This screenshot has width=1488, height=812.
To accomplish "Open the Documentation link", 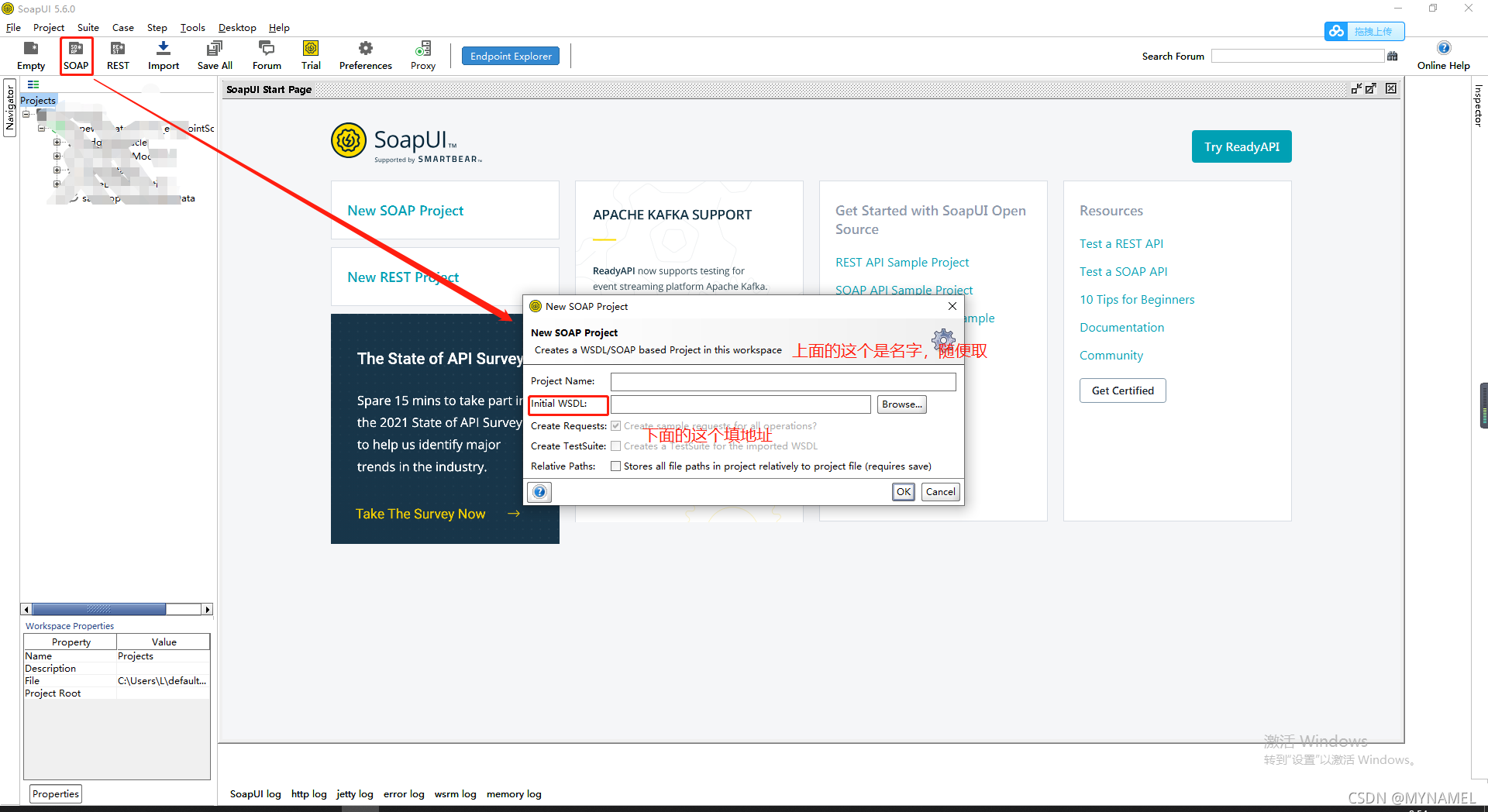I will tap(1122, 328).
